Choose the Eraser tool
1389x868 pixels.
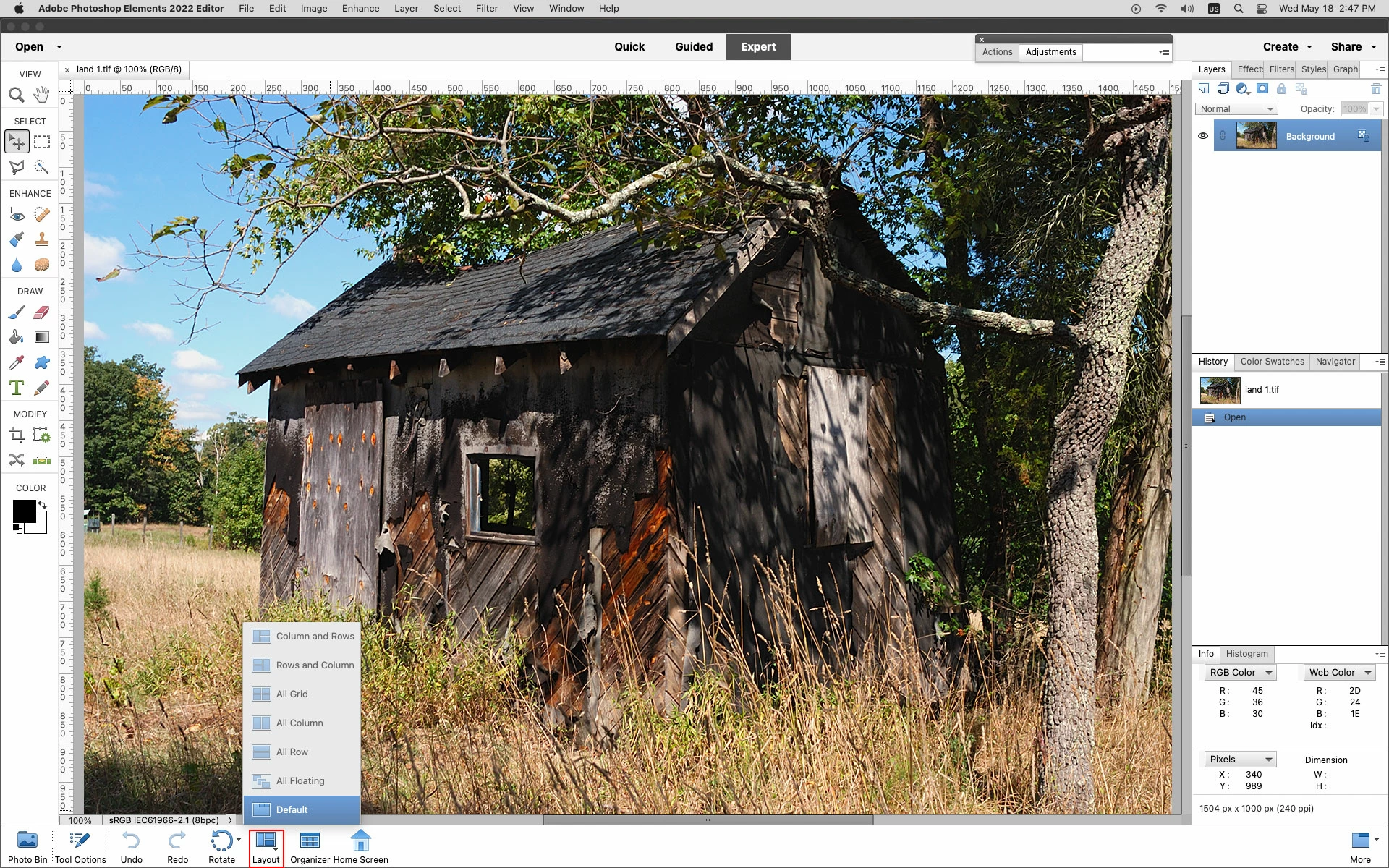(x=42, y=312)
